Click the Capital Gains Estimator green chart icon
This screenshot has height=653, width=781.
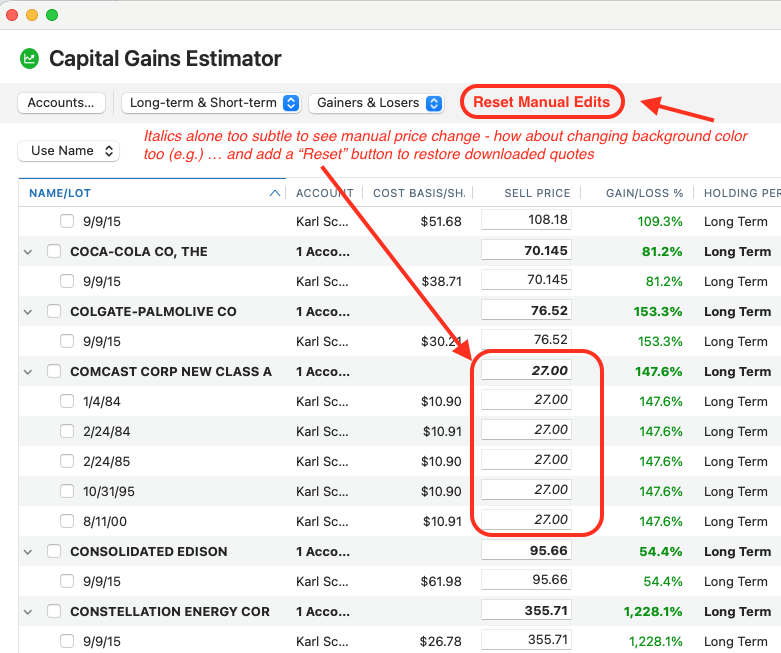[x=29, y=59]
